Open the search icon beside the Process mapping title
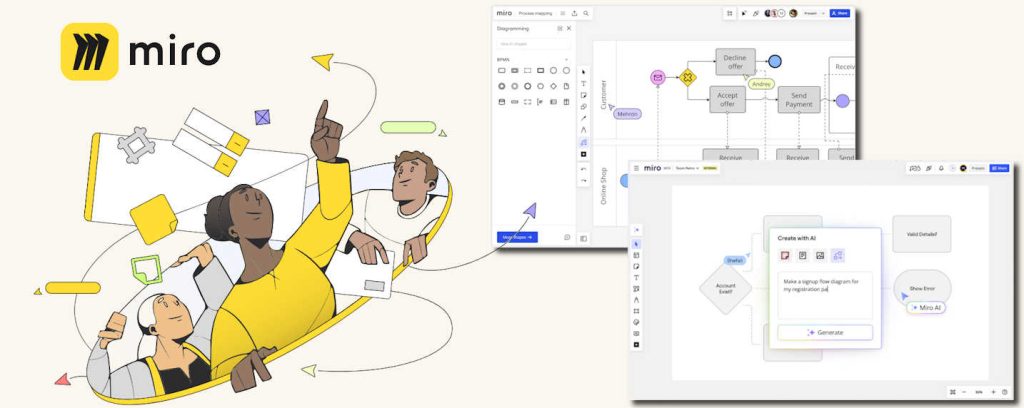This screenshot has width=1024, height=408. pyautogui.click(x=586, y=13)
